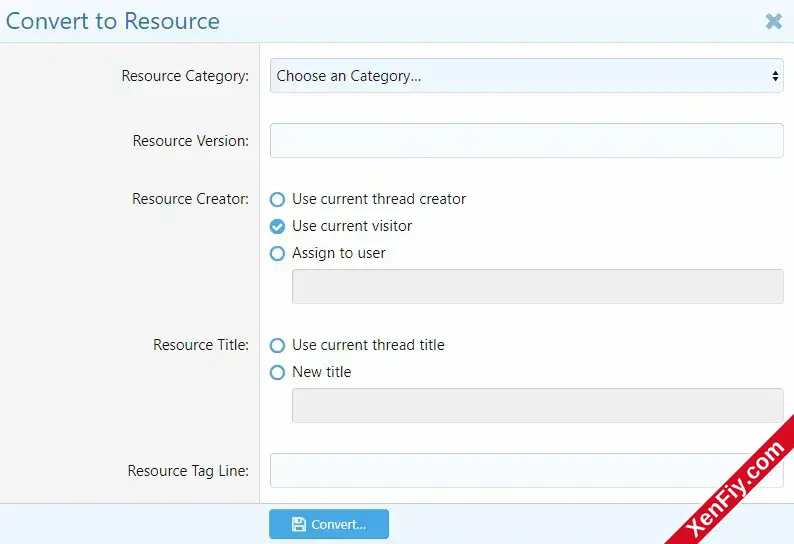Focus the Resource Version text field
Screen dimensions: 794x544
527,140
